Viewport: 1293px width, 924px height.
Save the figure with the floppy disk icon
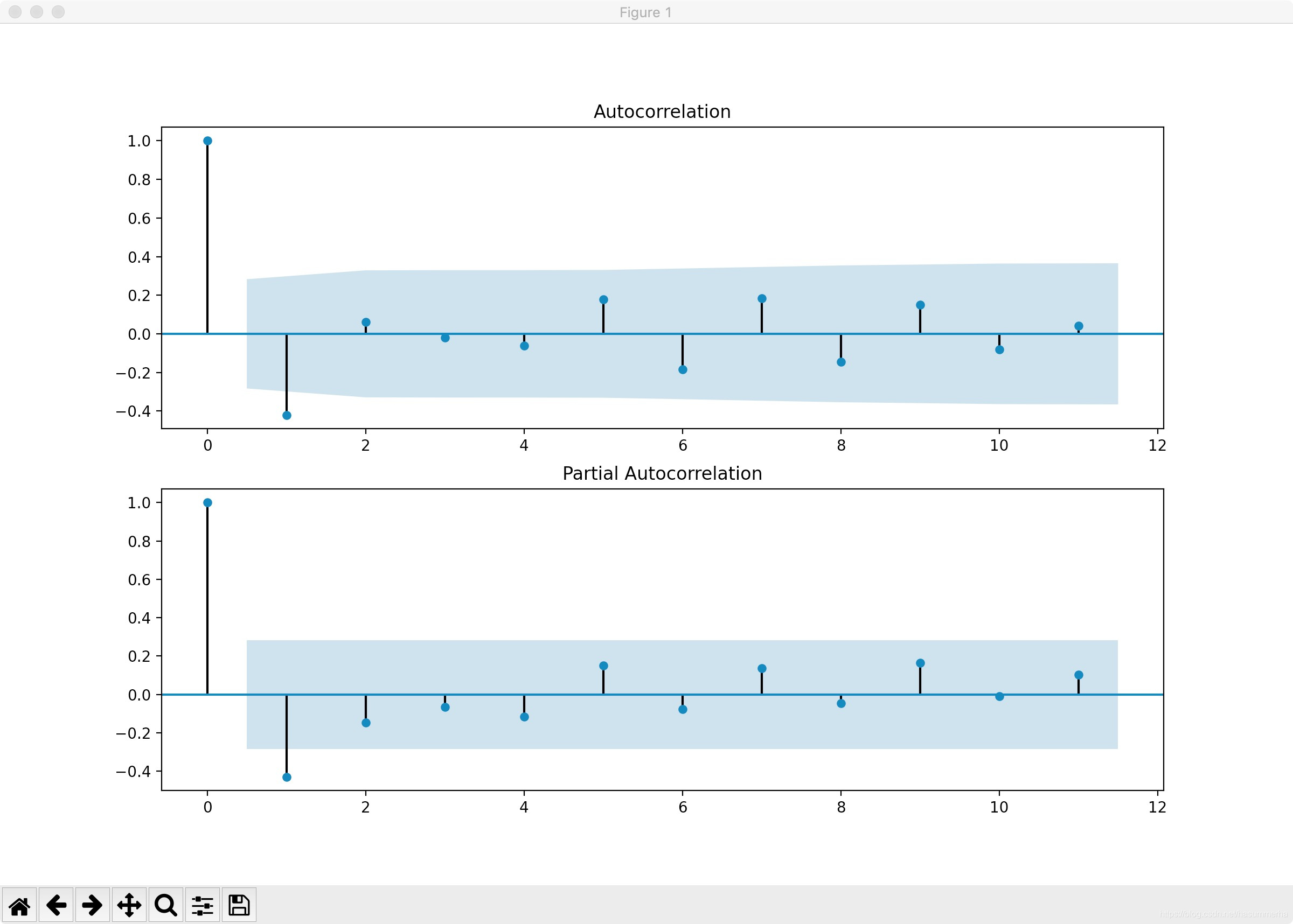(x=239, y=905)
